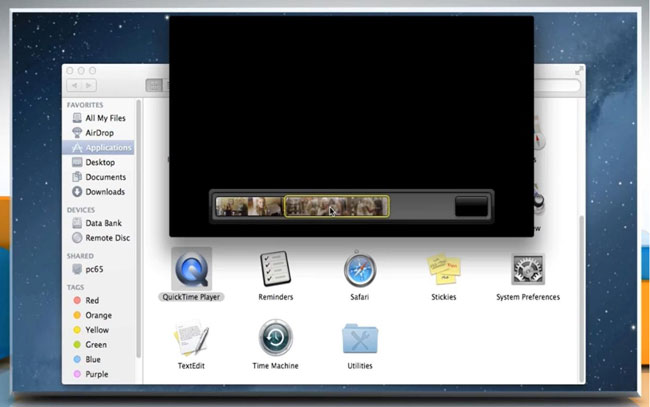Screen dimensions: 650x407
Task: Go back in the Finder window
Action: click(x=74, y=85)
